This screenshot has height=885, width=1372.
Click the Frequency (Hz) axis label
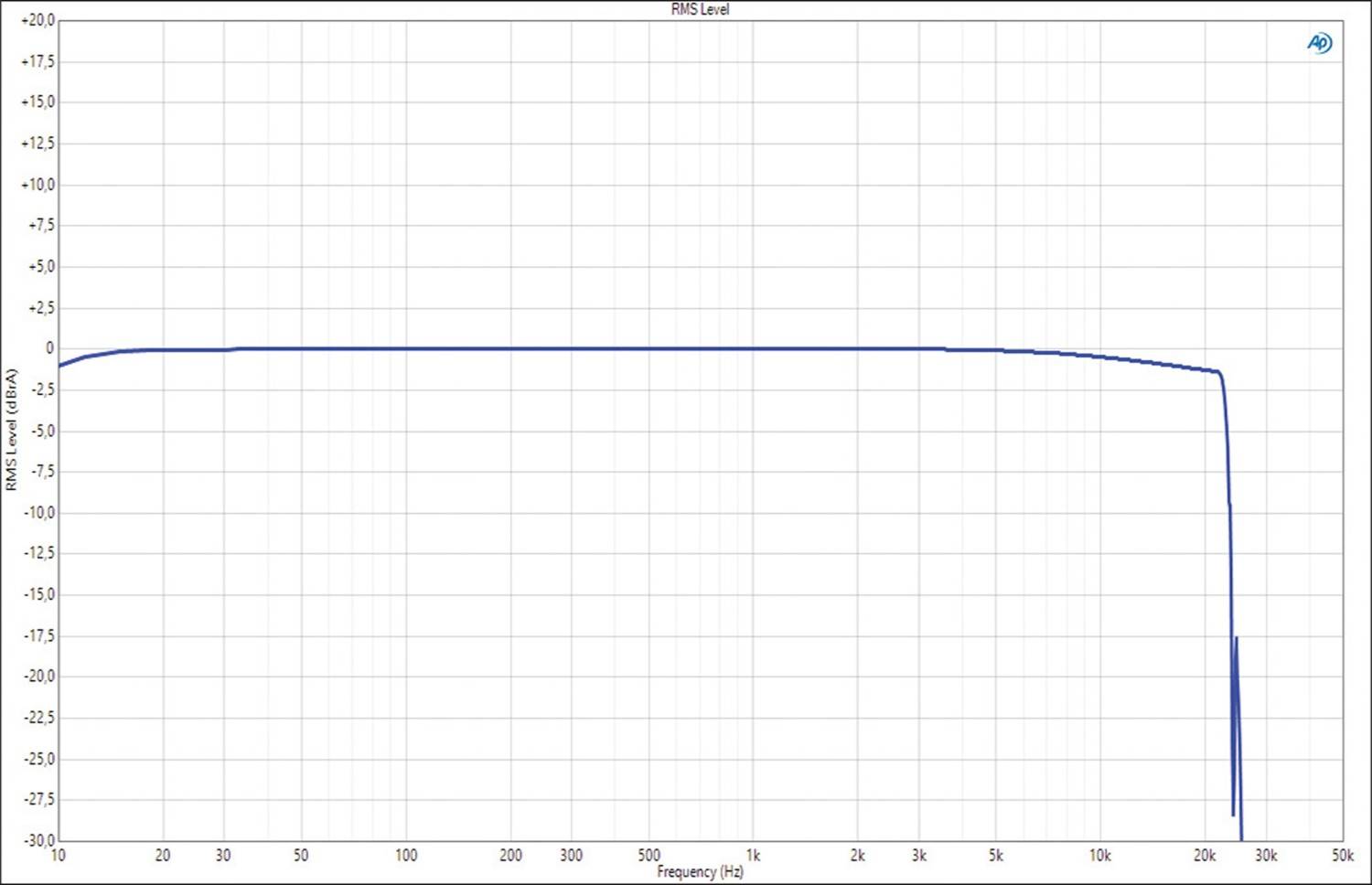(x=700, y=871)
